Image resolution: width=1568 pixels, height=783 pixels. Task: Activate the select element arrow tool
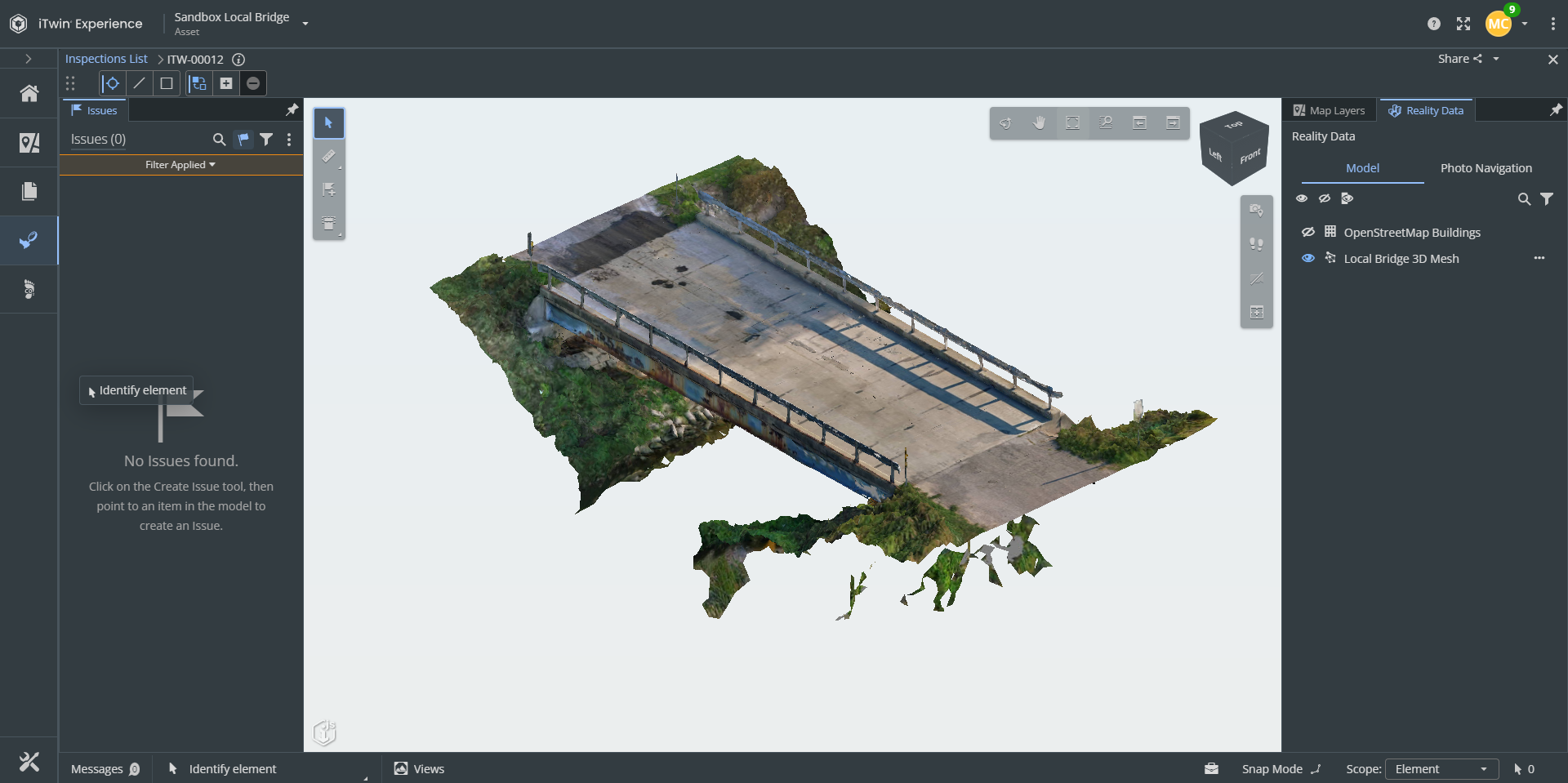click(329, 123)
